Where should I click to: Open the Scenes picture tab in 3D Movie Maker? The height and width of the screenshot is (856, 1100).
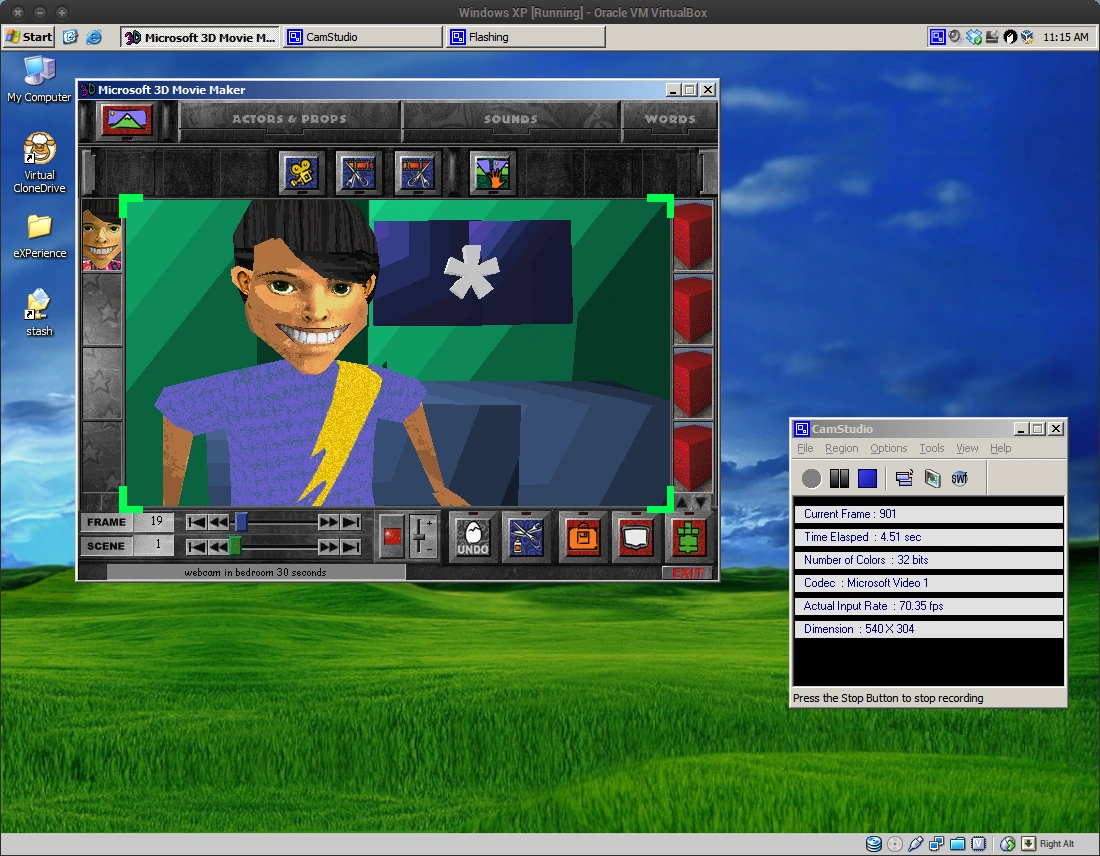pos(127,120)
